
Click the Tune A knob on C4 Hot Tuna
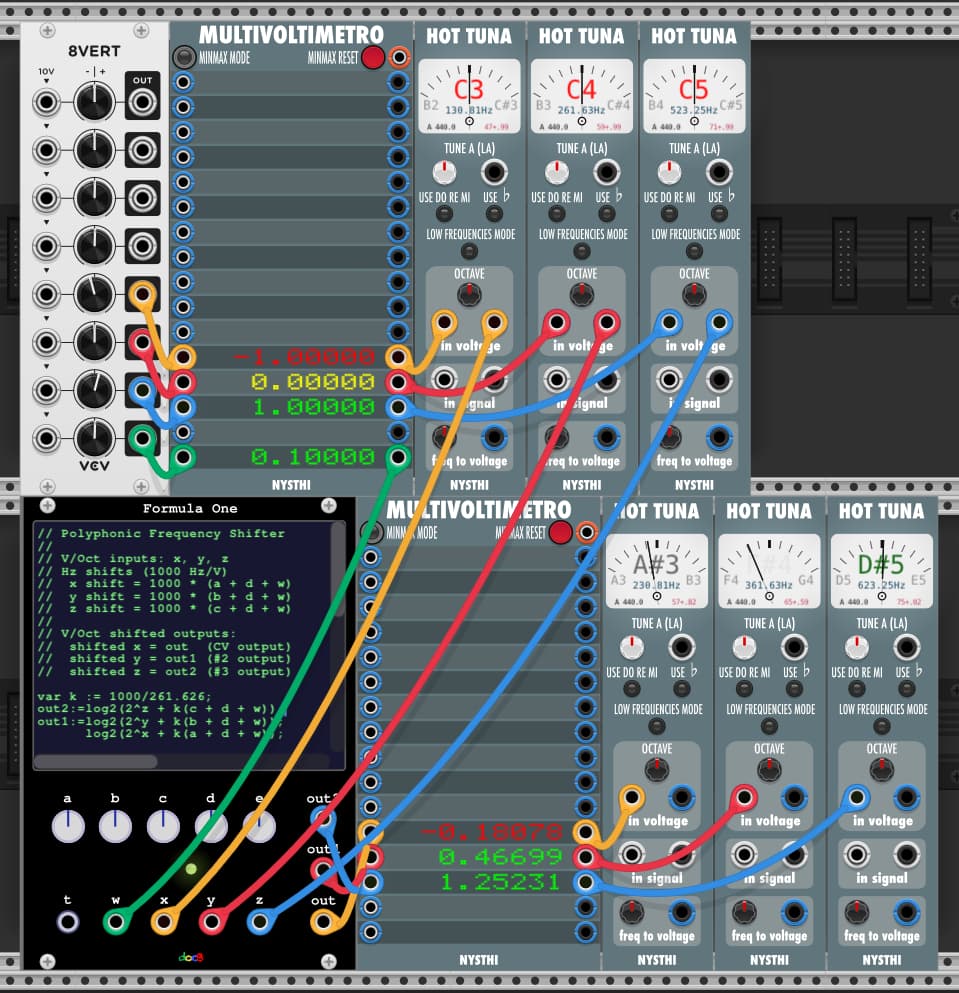point(557,172)
